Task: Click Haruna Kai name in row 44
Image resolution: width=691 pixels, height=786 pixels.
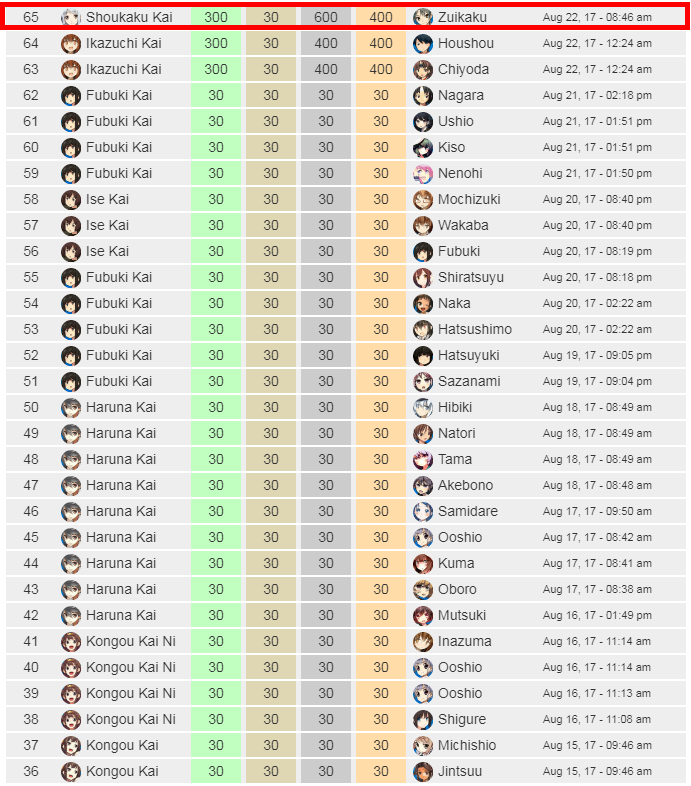Action: point(121,563)
